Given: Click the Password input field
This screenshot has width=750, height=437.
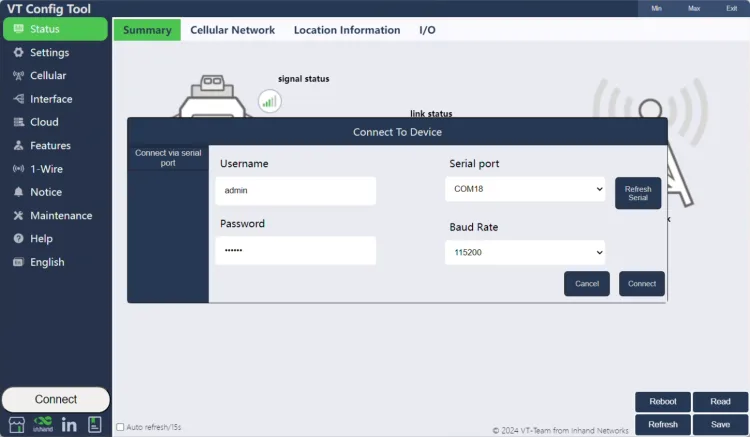Looking at the screenshot, I should click(x=296, y=251).
